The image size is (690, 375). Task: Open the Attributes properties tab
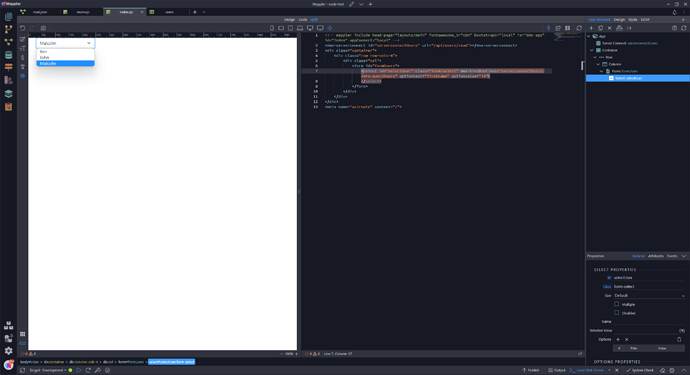click(x=656, y=256)
